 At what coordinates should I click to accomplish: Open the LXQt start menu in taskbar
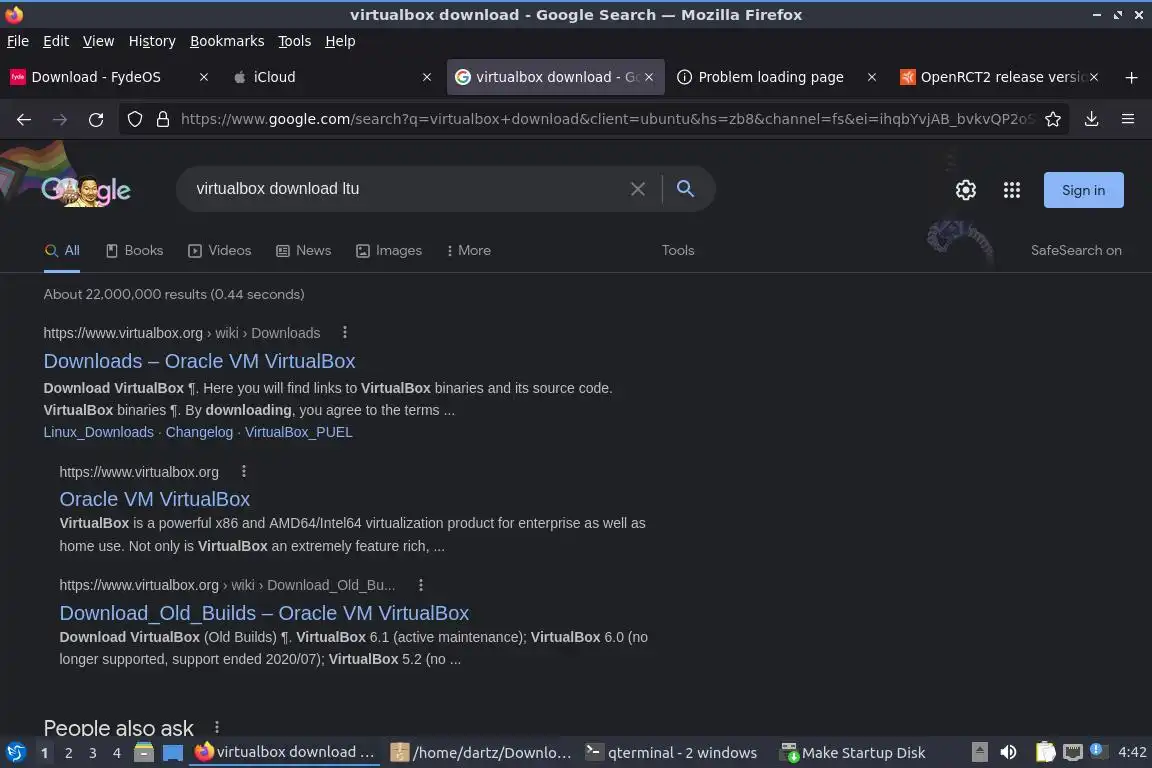point(16,753)
